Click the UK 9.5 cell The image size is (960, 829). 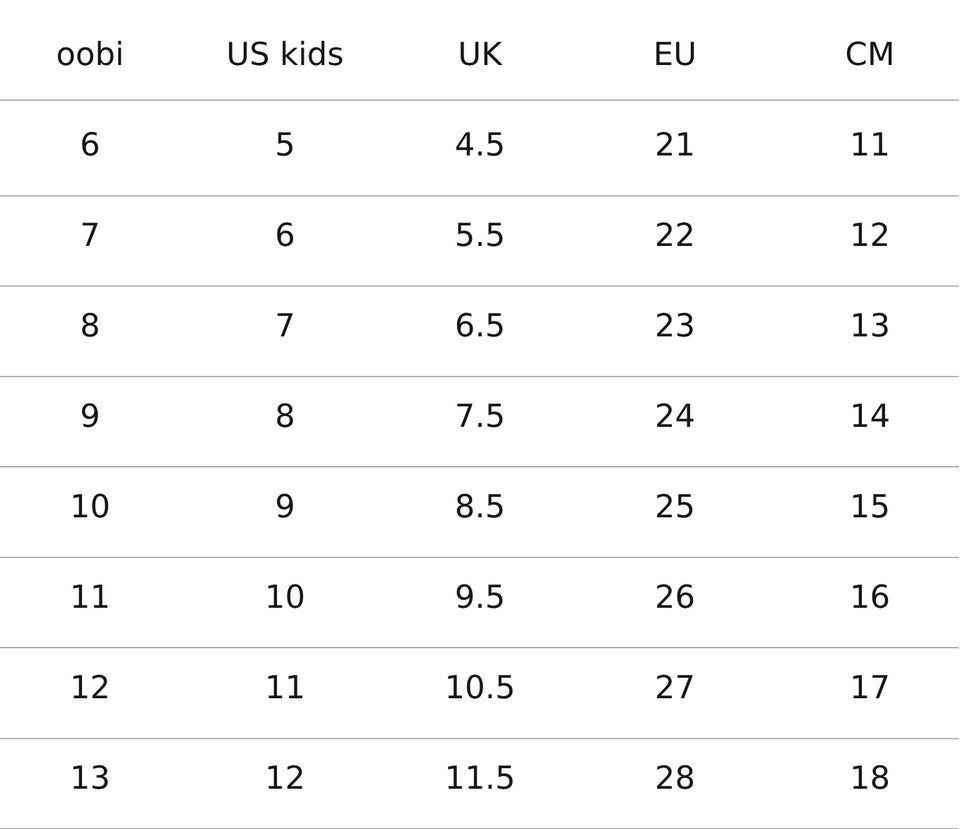tap(480, 597)
